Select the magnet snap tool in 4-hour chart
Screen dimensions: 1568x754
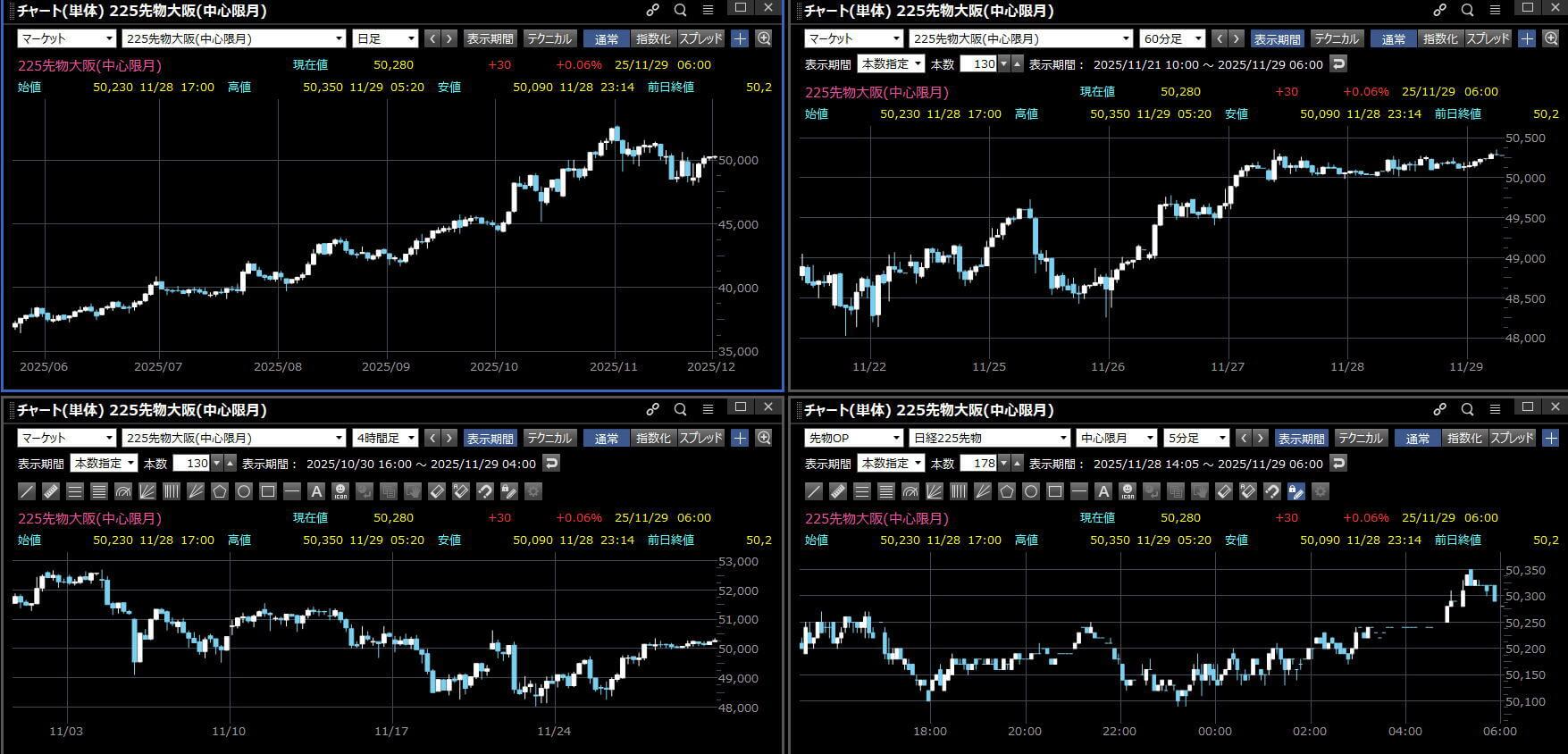(484, 491)
